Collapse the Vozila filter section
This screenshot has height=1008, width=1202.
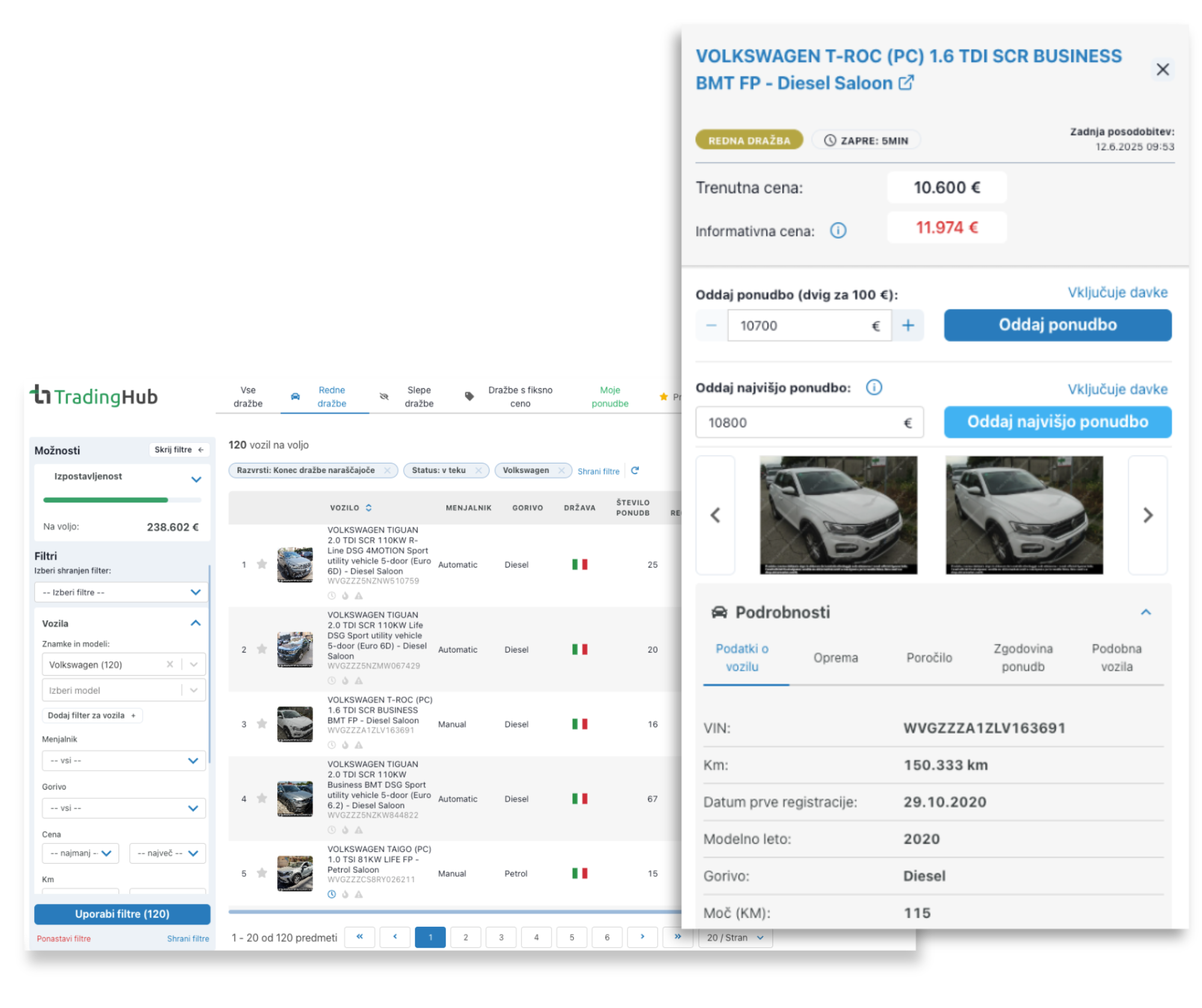coord(196,623)
